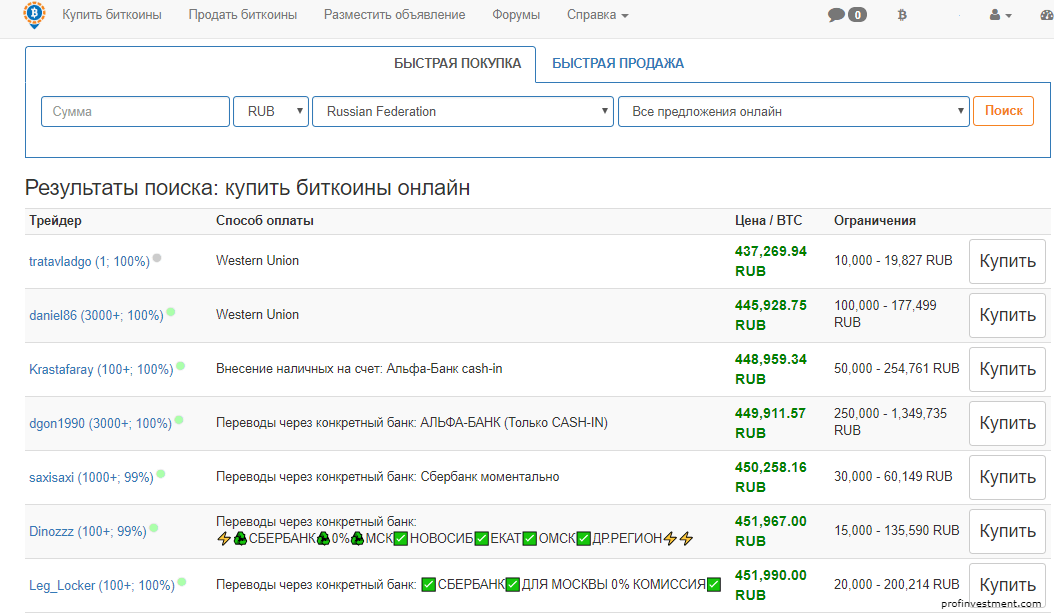Screen dimensions: 1054x613
Task: Click Купить for the Dinozzz offer
Action: (1007, 531)
